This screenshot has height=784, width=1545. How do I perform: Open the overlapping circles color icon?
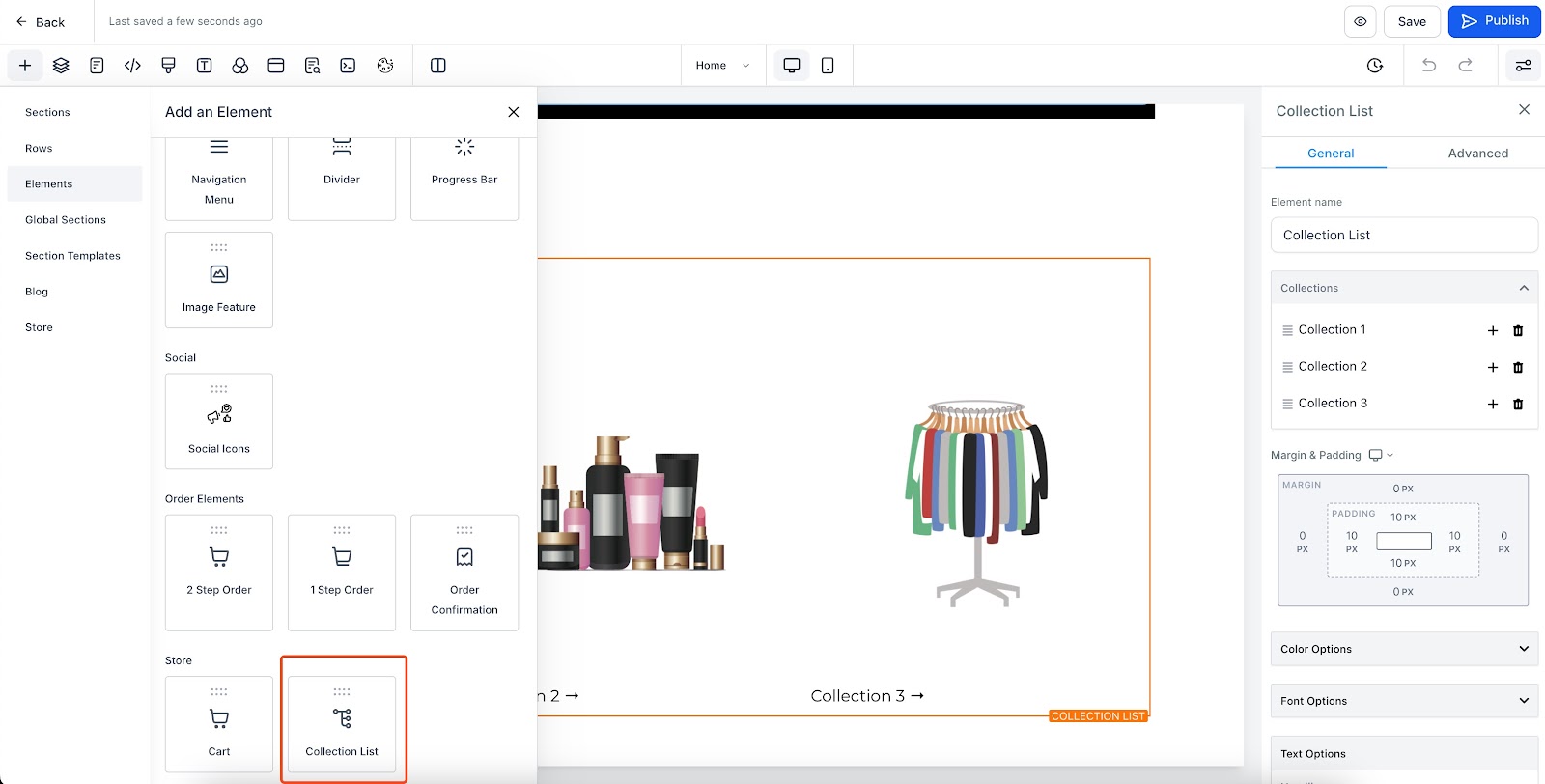click(x=240, y=66)
